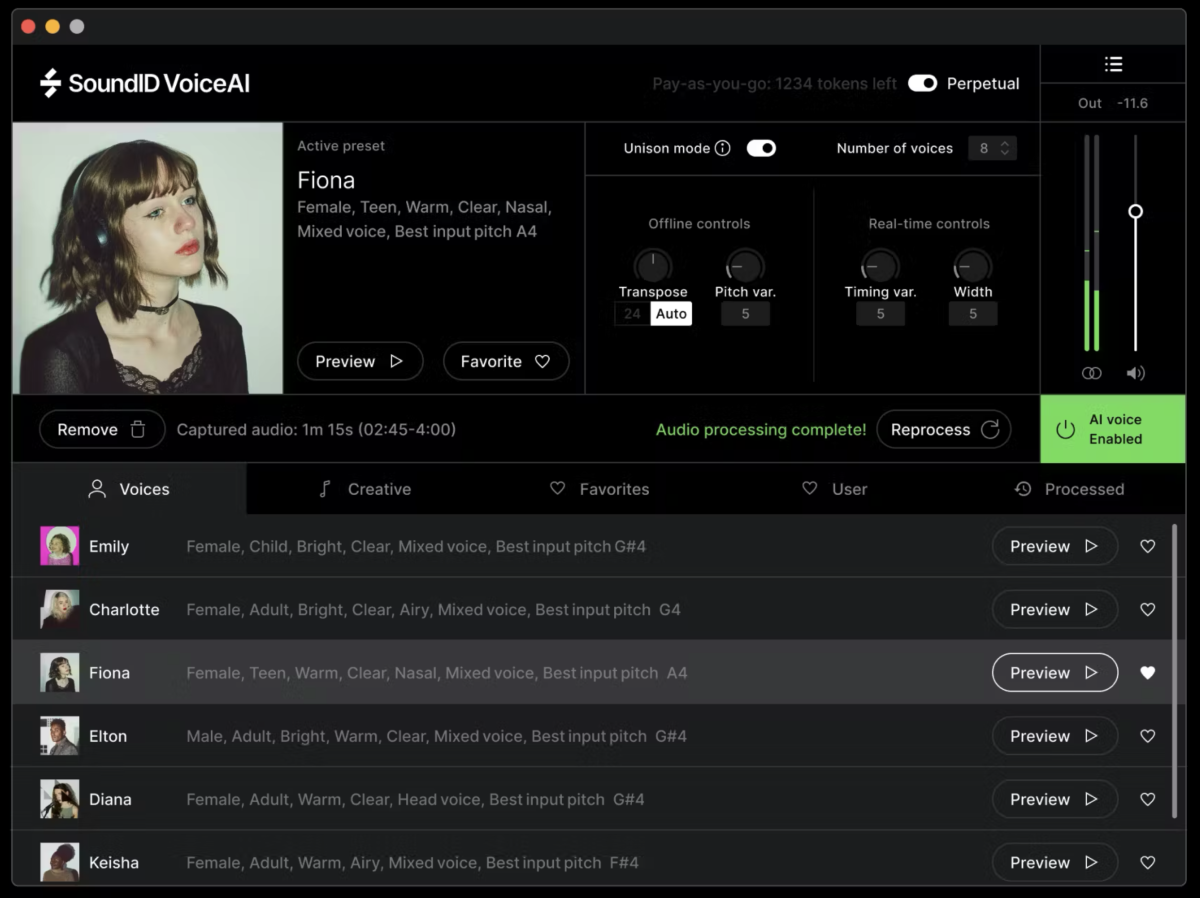Open the User tab
Image resolution: width=1200 pixels, height=898 pixels.
835,489
